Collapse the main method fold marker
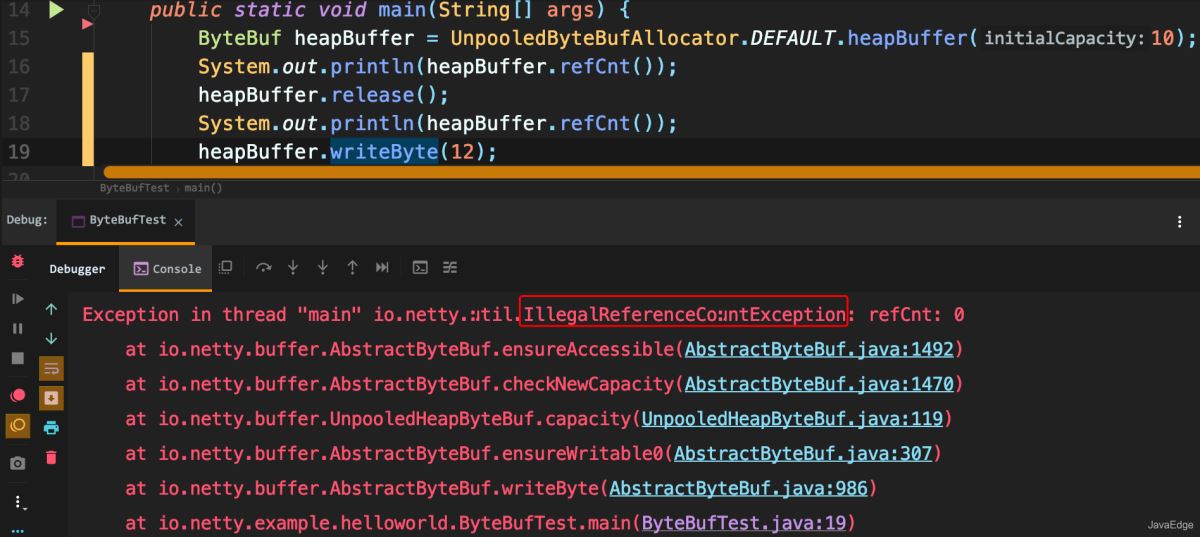Image resolution: width=1200 pixels, height=537 pixels. pos(93,11)
